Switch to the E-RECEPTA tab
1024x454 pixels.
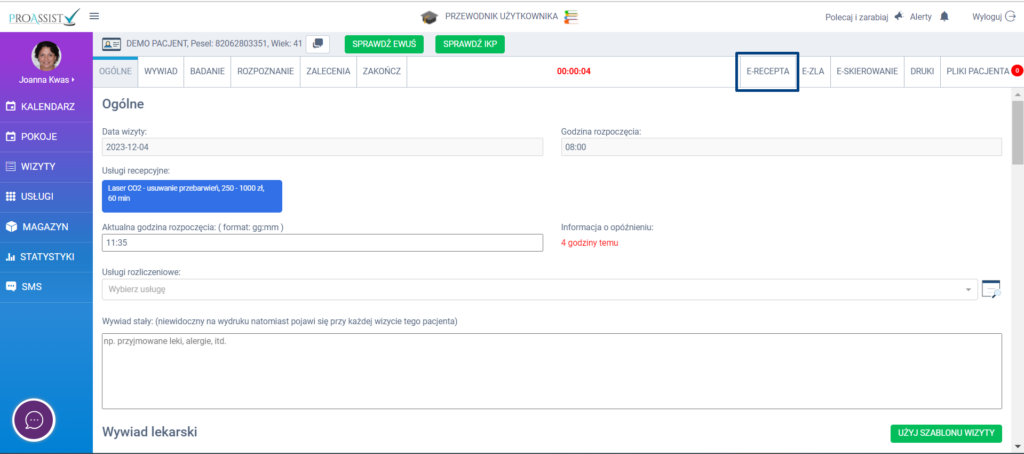767,71
